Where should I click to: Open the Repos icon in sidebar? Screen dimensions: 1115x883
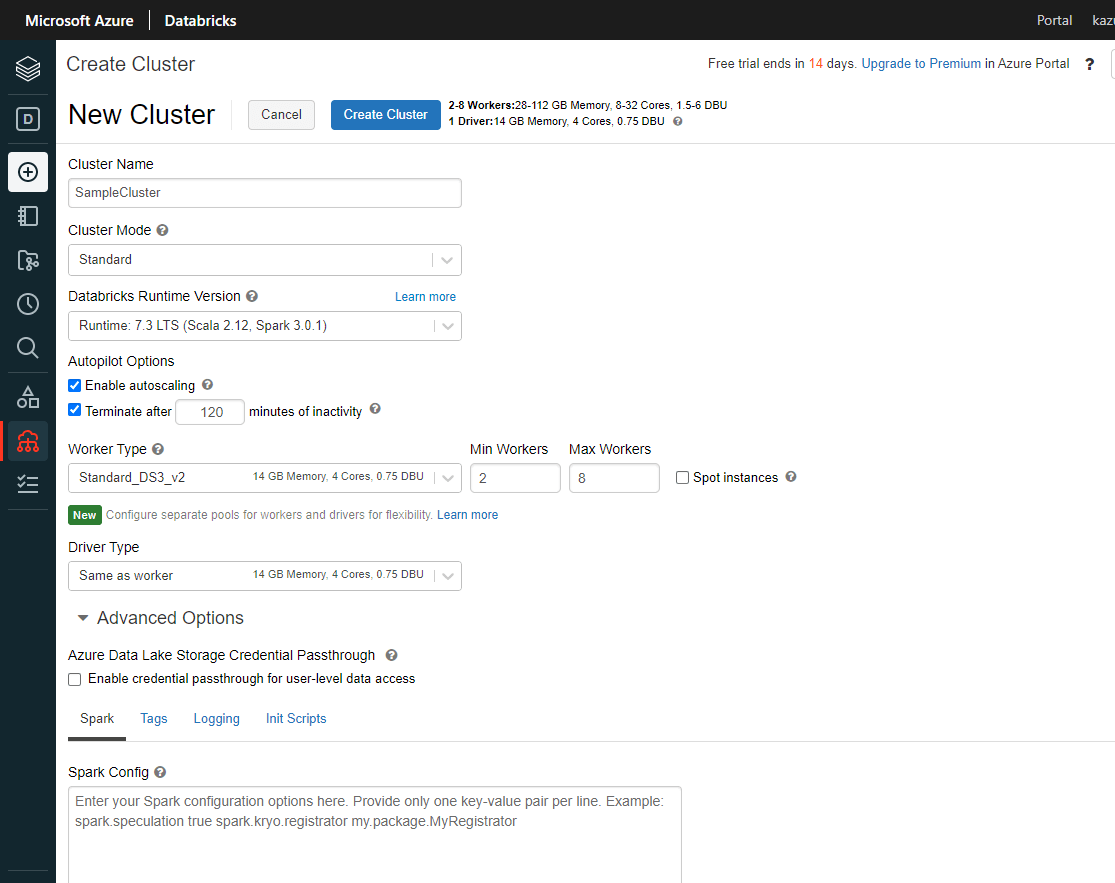click(x=28, y=260)
